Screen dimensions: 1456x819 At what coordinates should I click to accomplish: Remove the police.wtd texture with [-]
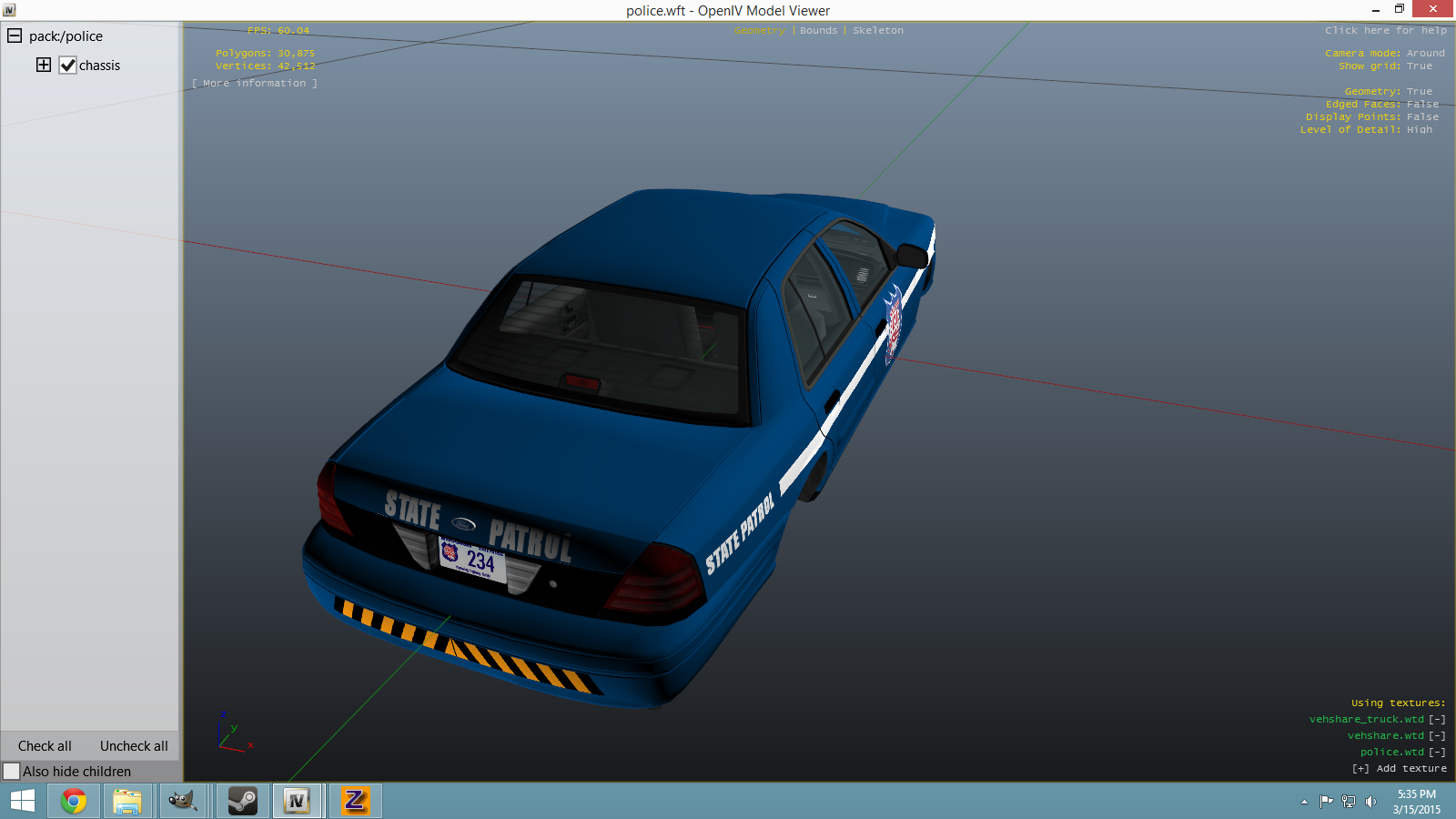1437,753
